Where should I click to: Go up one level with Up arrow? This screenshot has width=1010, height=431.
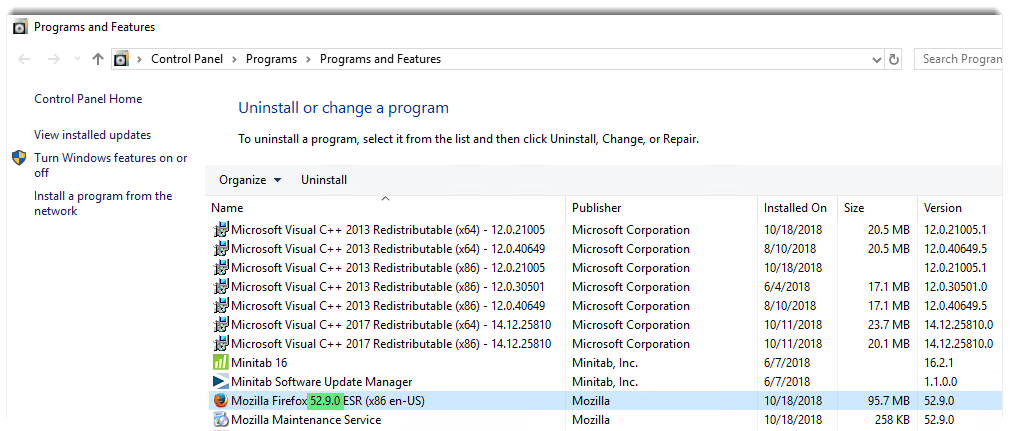click(98, 59)
